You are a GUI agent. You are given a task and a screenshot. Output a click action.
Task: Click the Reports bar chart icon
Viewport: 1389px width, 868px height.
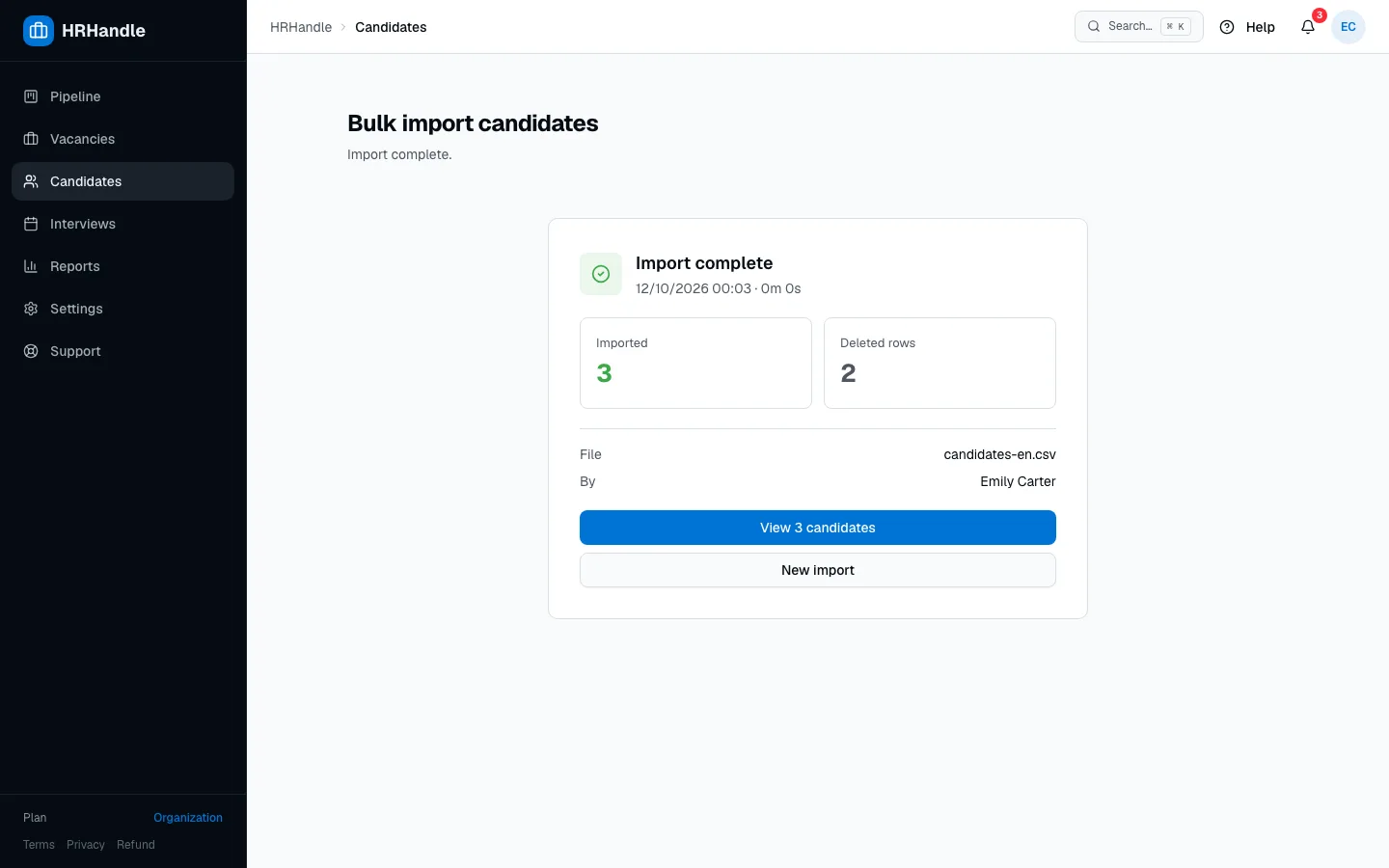[31, 266]
